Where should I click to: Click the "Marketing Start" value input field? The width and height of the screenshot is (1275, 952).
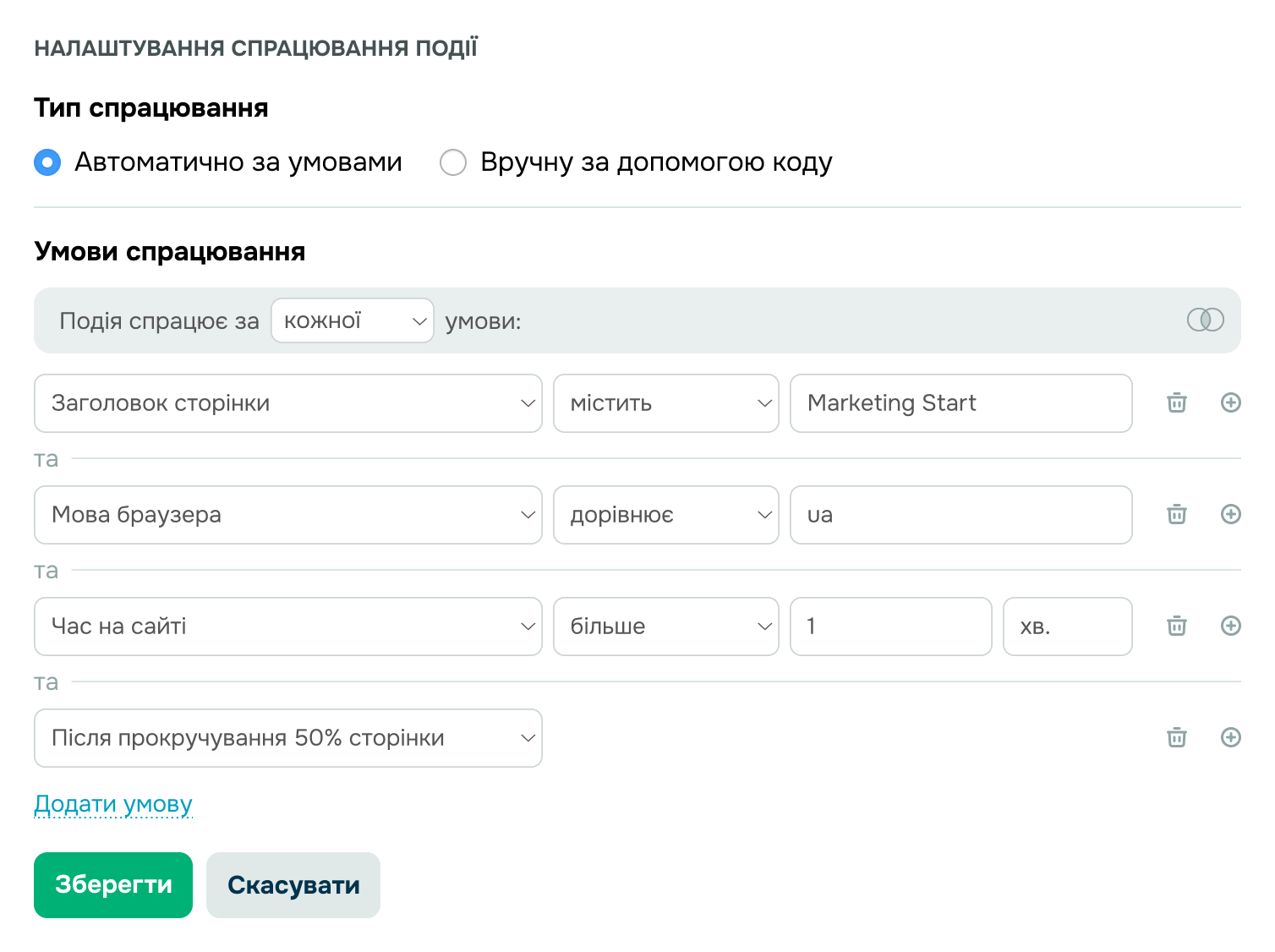(x=960, y=403)
